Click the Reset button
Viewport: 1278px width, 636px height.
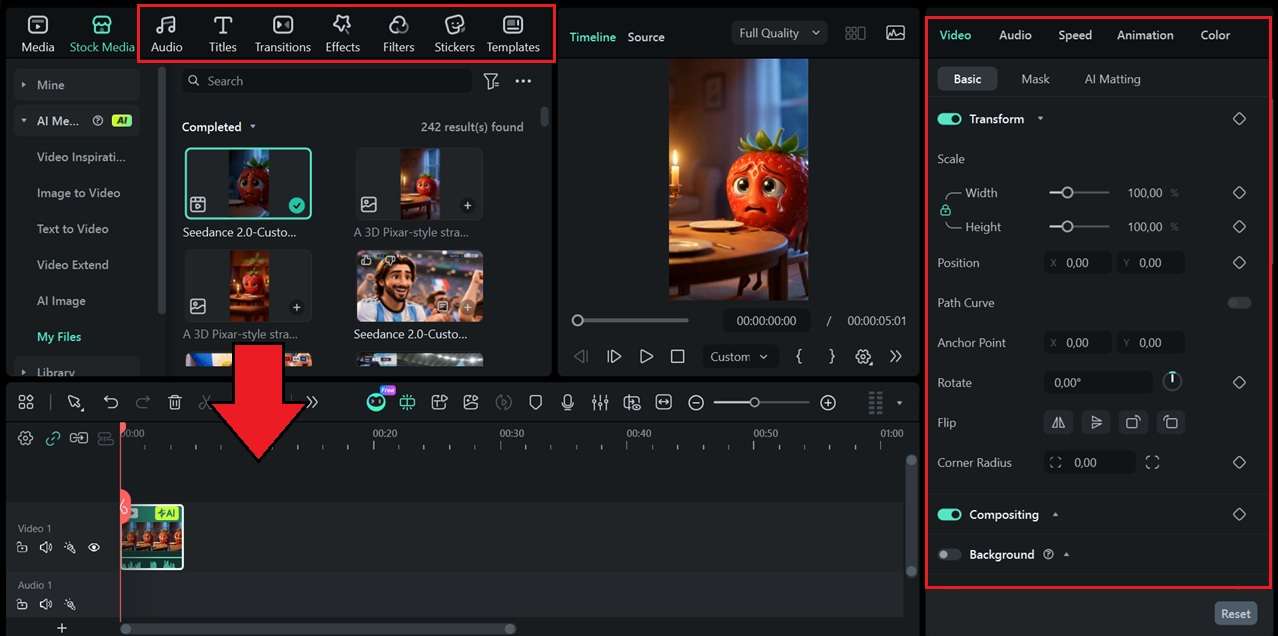pyautogui.click(x=1235, y=614)
